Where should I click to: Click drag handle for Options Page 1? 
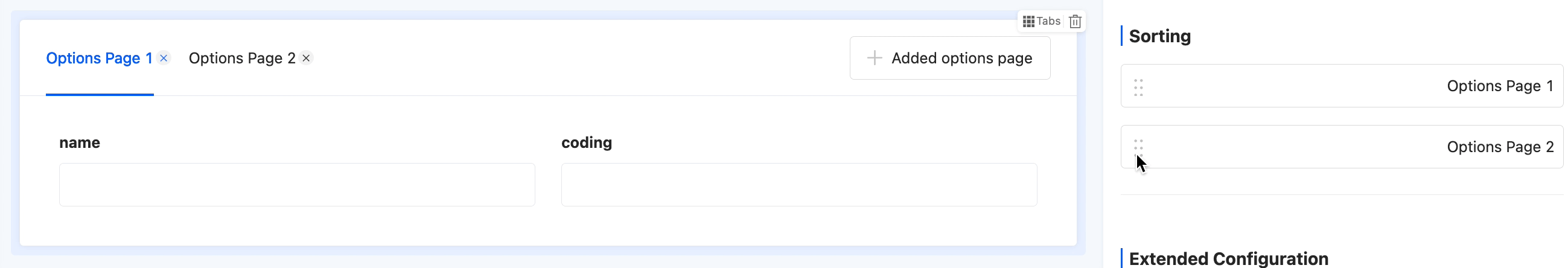point(1138,87)
